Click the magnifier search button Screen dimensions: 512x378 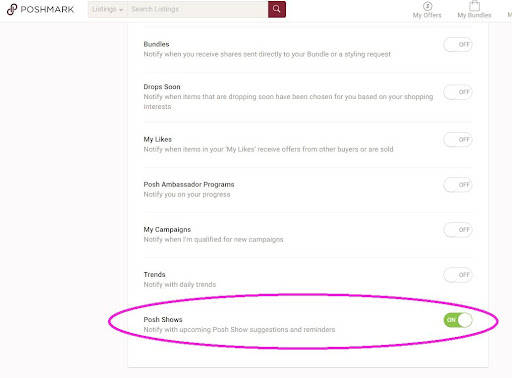[x=277, y=9]
